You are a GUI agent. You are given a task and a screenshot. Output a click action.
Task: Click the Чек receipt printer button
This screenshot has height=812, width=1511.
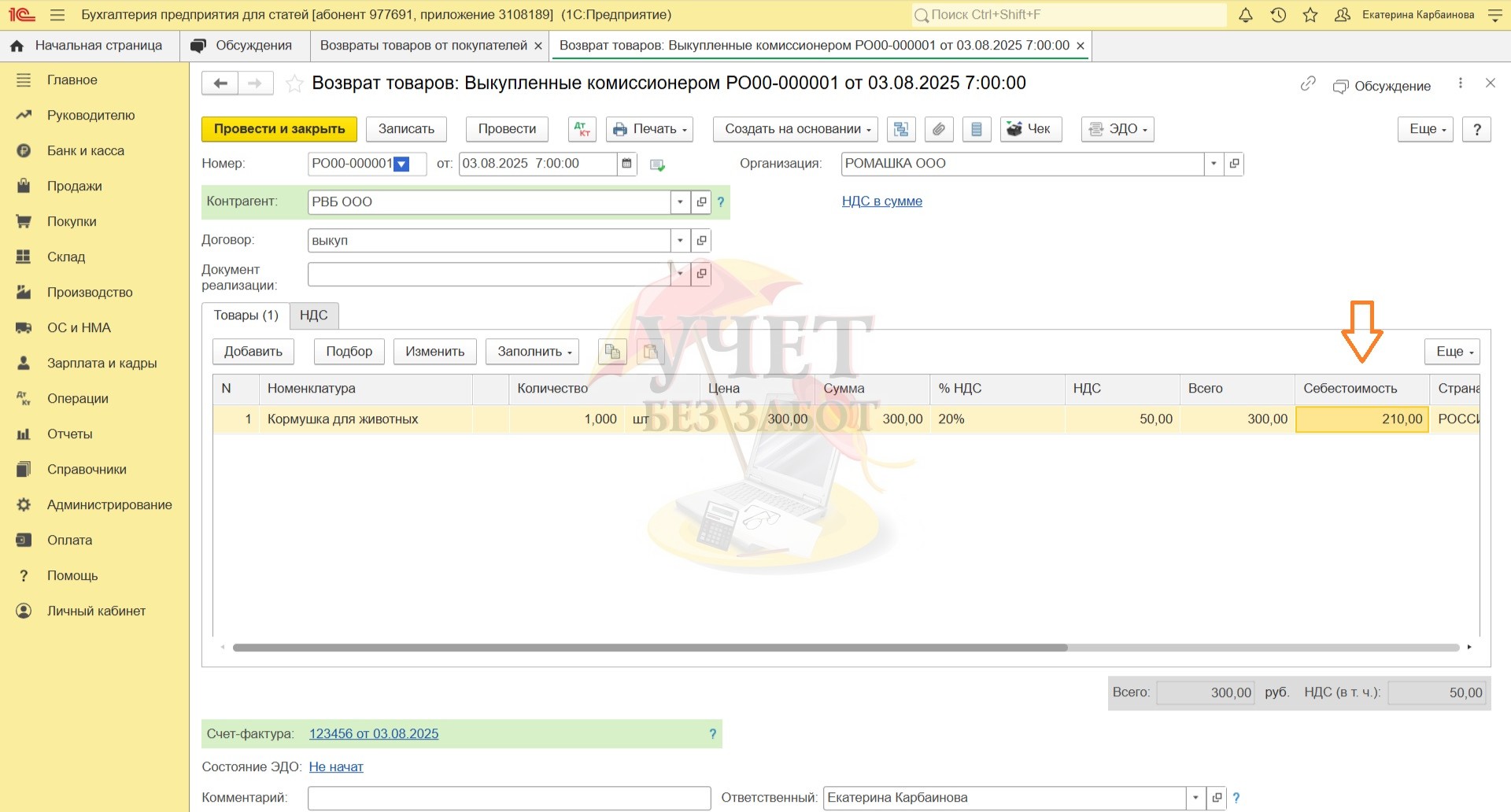pyautogui.click(x=1030, y=129)
